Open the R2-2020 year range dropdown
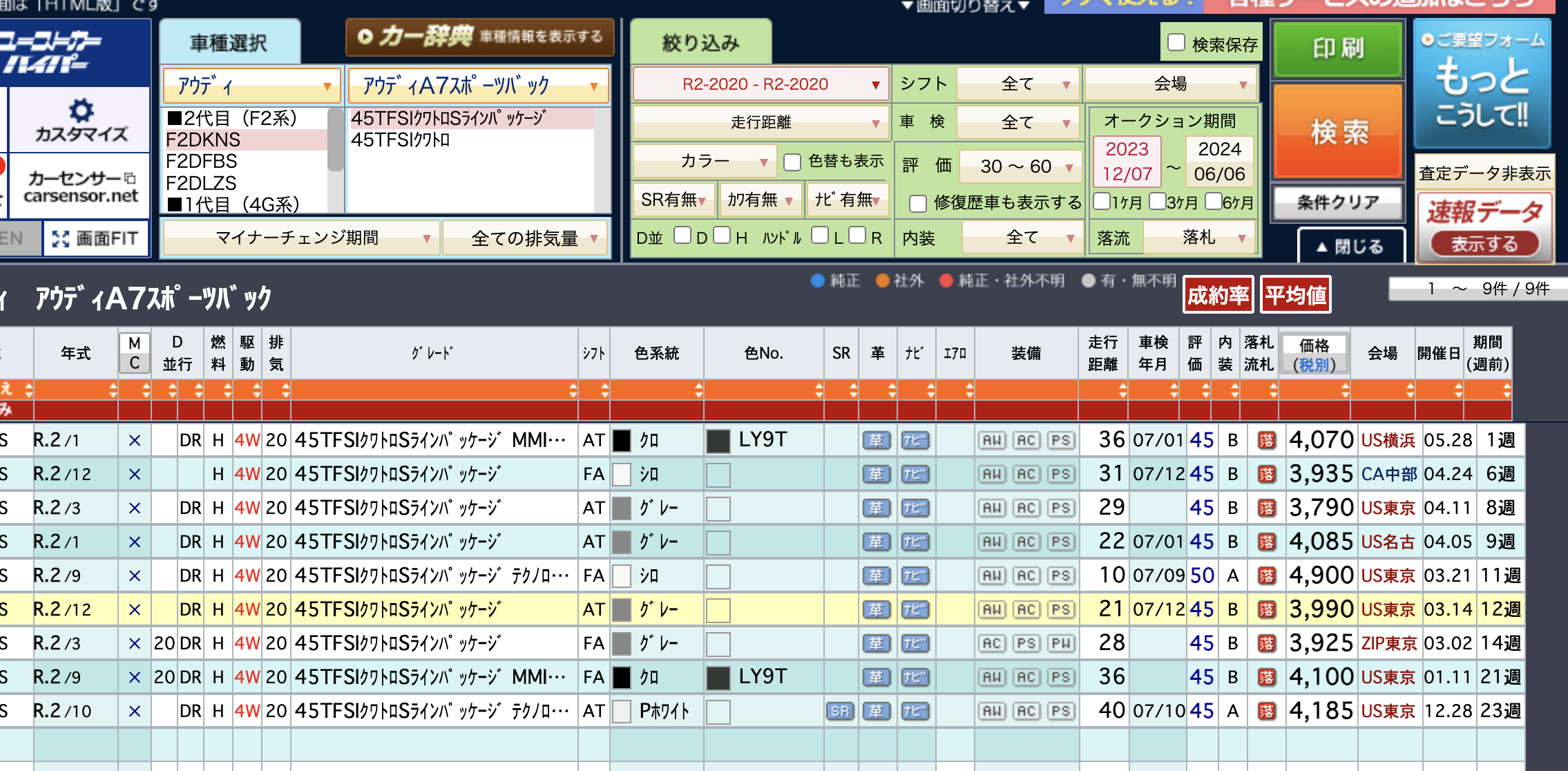The width and height of the screenshot is (1568, 771). tap(761, 84)
